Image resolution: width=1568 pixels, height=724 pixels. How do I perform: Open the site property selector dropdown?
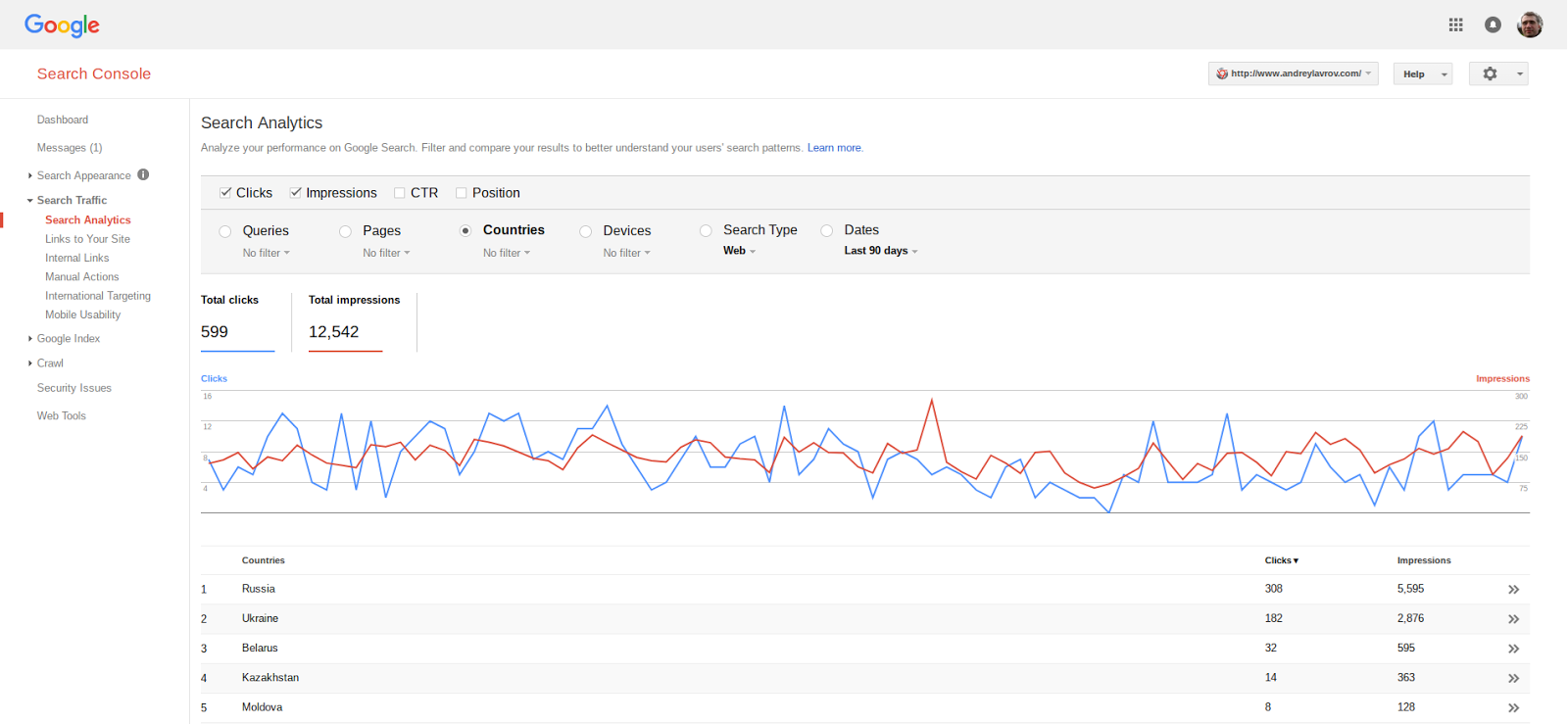[x=1293, y=74]
